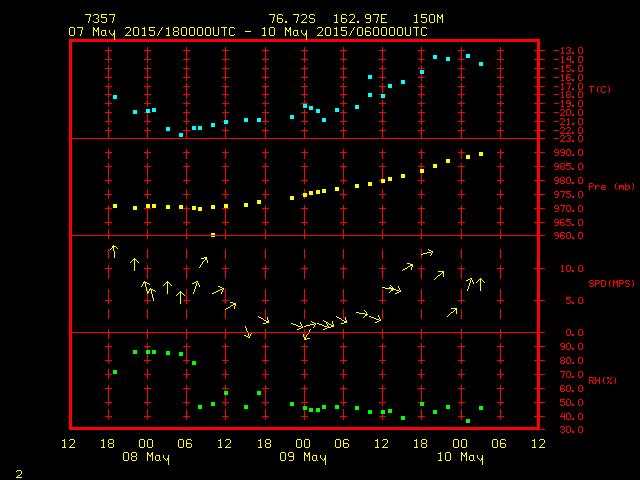The height and width of the screenshot is (480, 640).
Task: Click the "975.0" pressure tick label
Action: tap(569, 195)
